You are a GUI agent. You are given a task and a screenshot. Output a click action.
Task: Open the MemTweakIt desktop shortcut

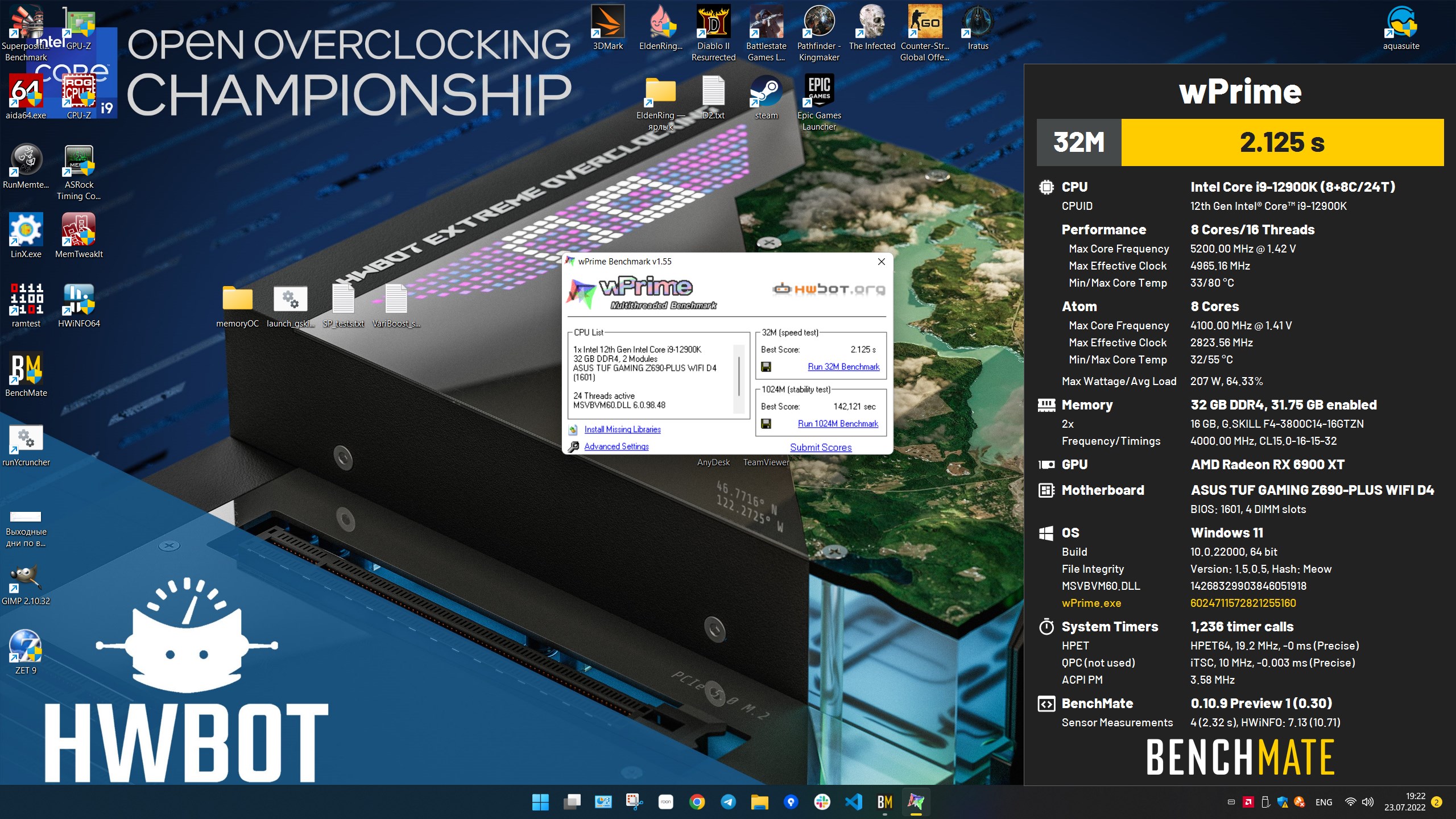coord(78,235)
